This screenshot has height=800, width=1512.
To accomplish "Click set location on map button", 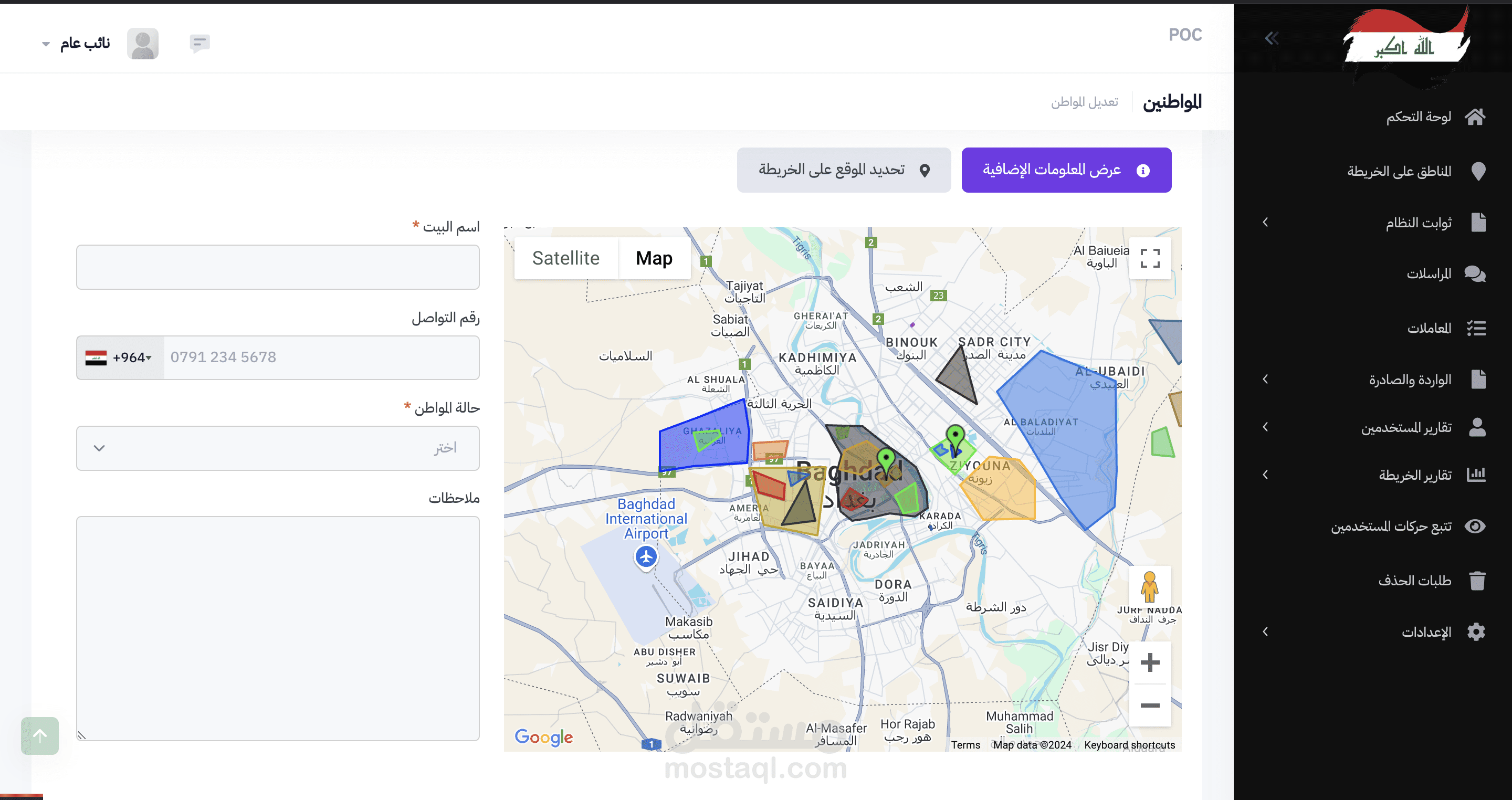I will pos(844,170).
